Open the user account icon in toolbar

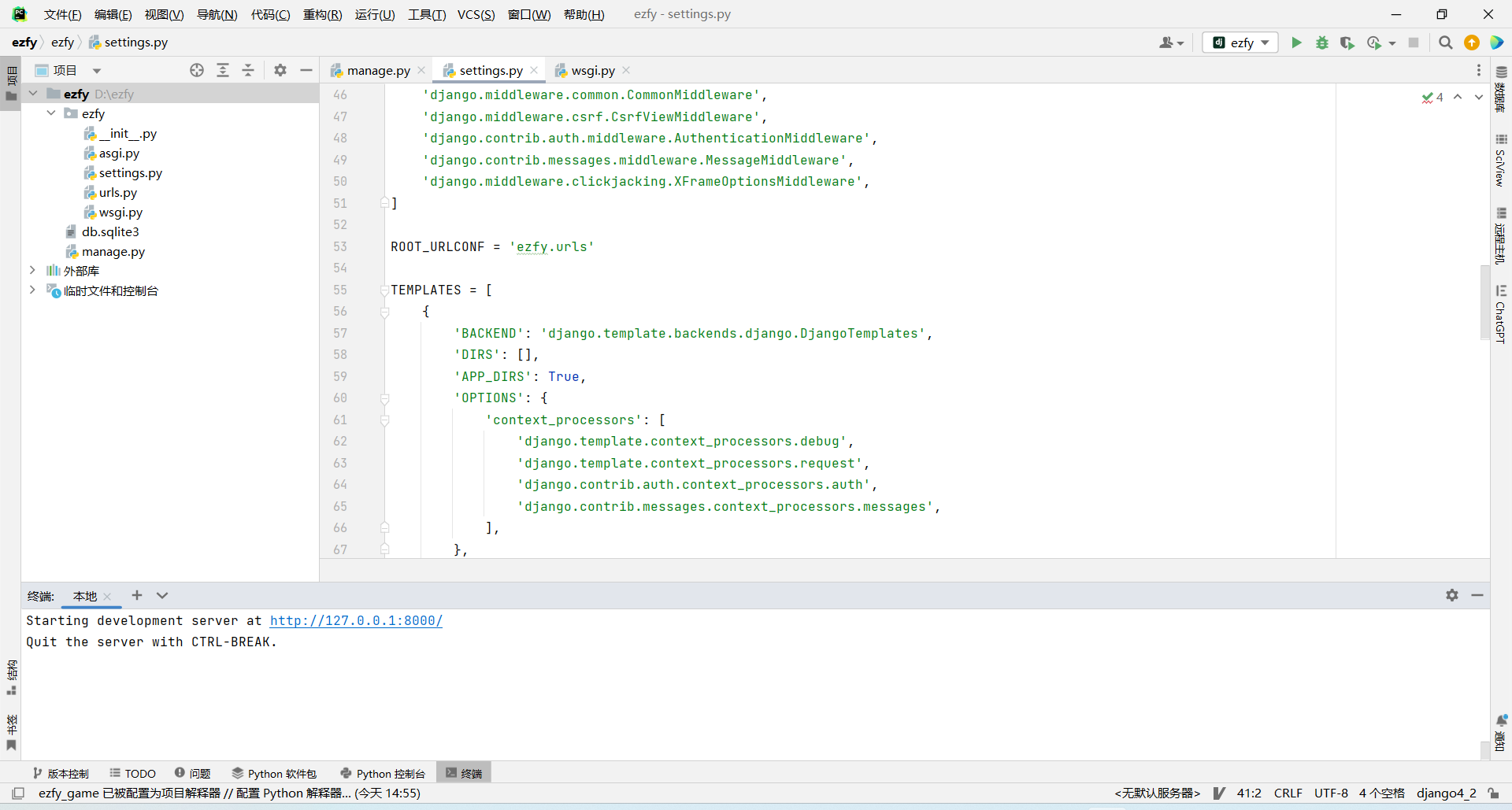(x=1171, y=43)
